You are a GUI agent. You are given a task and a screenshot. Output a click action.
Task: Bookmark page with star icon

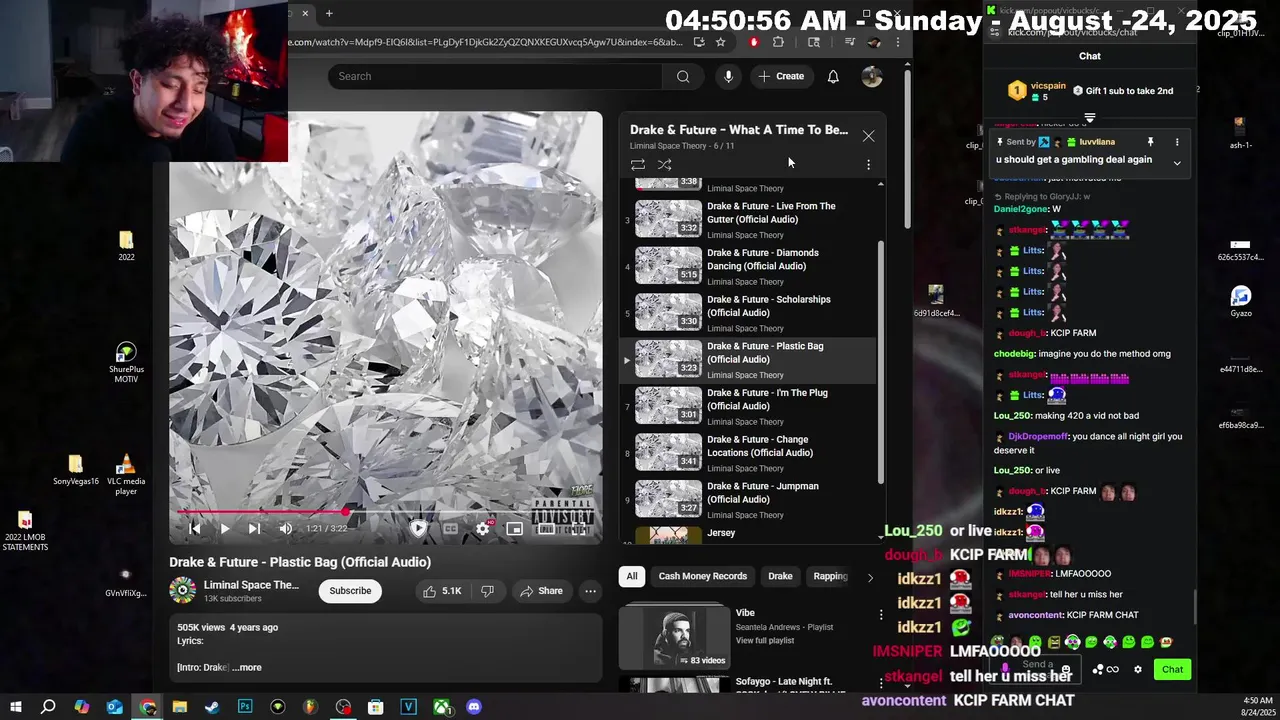coord(720,42)
